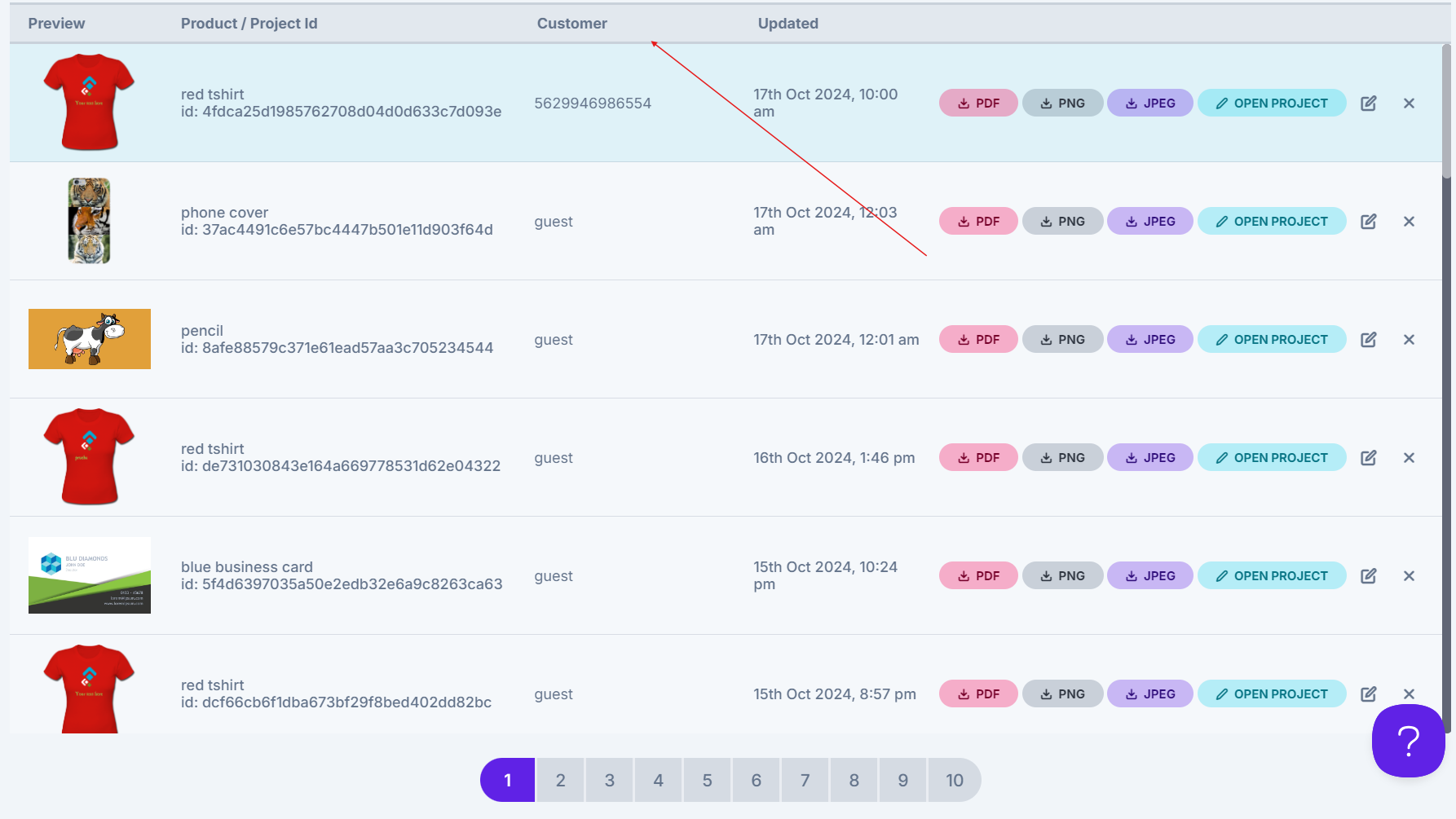This screenshot has height=819, width=1456.
Task: Download PDF for the pencil project
Action: pyautogui.click(x=978, y=340)
